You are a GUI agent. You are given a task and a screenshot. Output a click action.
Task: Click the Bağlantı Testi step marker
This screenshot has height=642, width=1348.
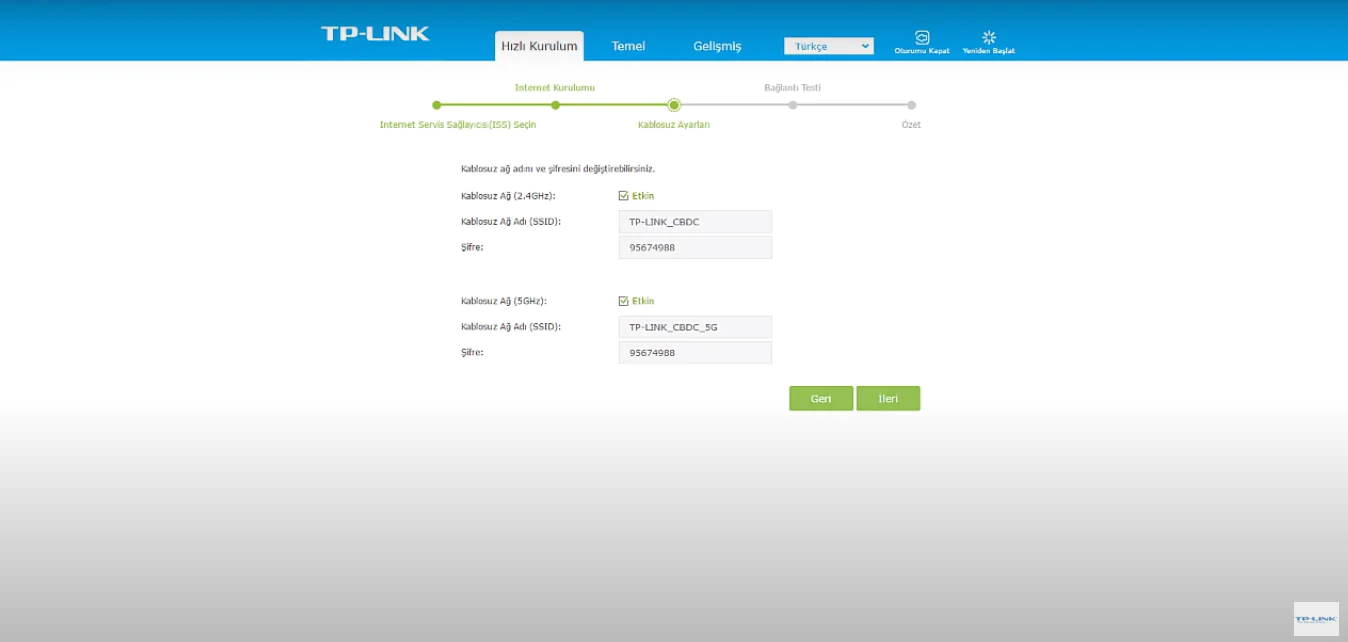(792, 105)
